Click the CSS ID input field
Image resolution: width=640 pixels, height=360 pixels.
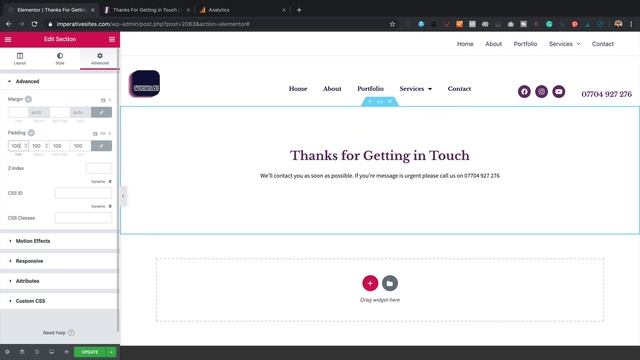pyautogui.click(x=83, y=193)
